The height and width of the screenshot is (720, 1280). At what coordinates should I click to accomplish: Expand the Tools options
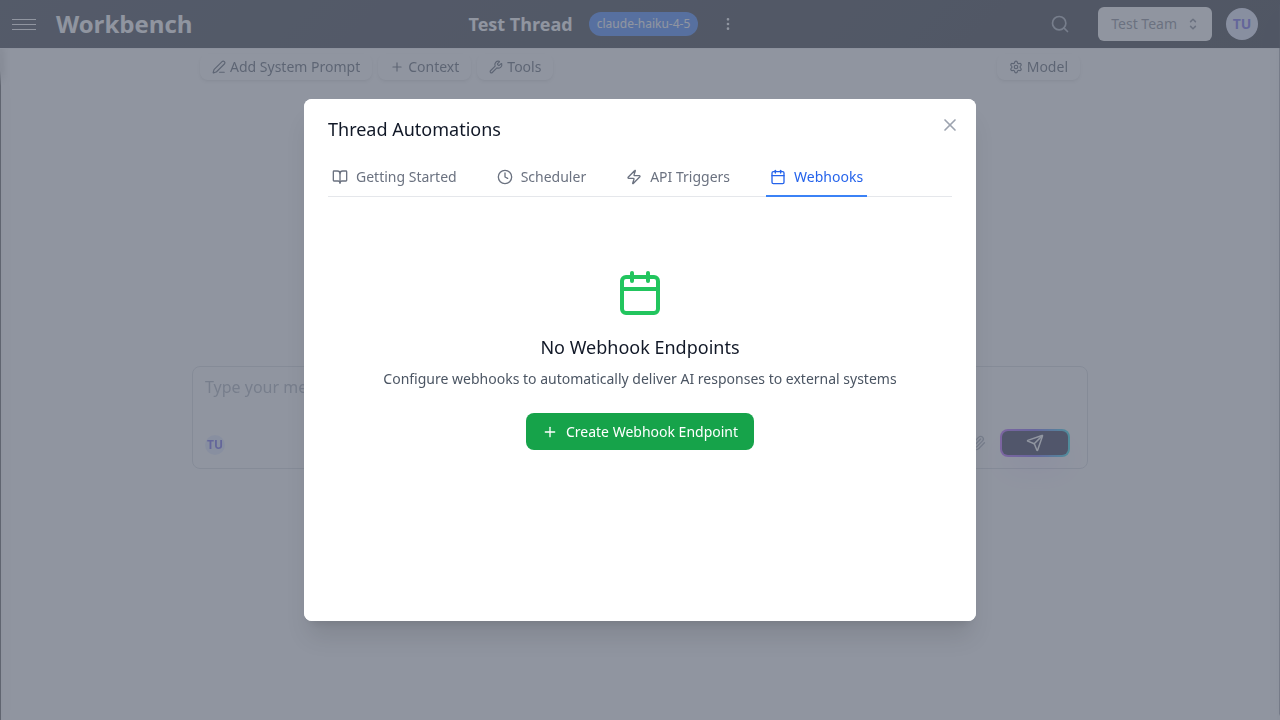point(515,67)
